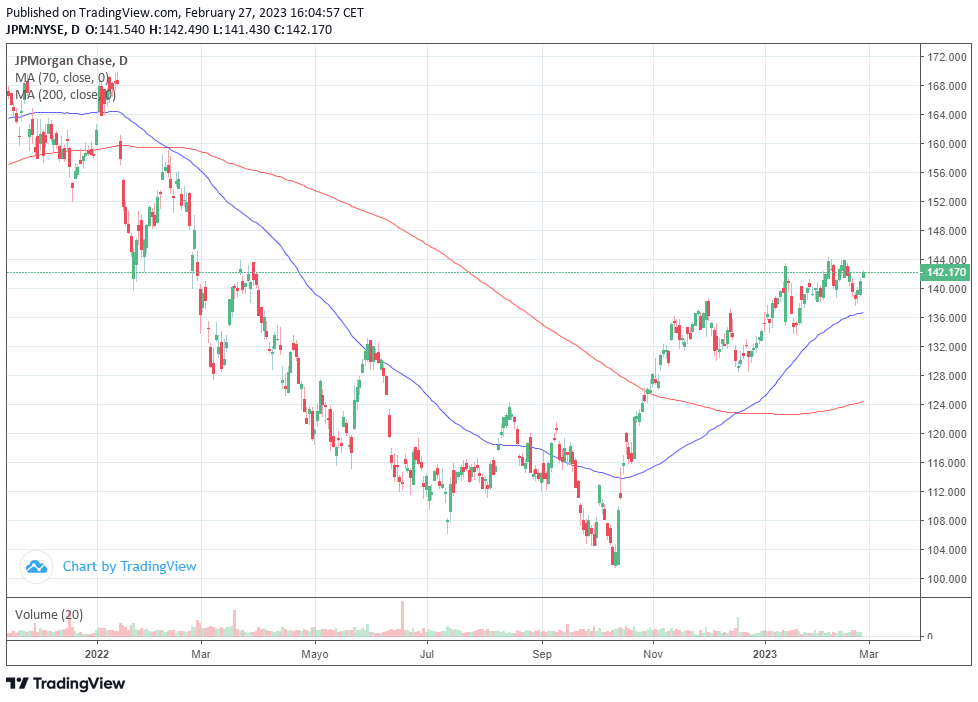Image resolution: width=978 pixels, height=702 pixels.
Task: Click the TradingView cloud logo icon
Action: 36,567
